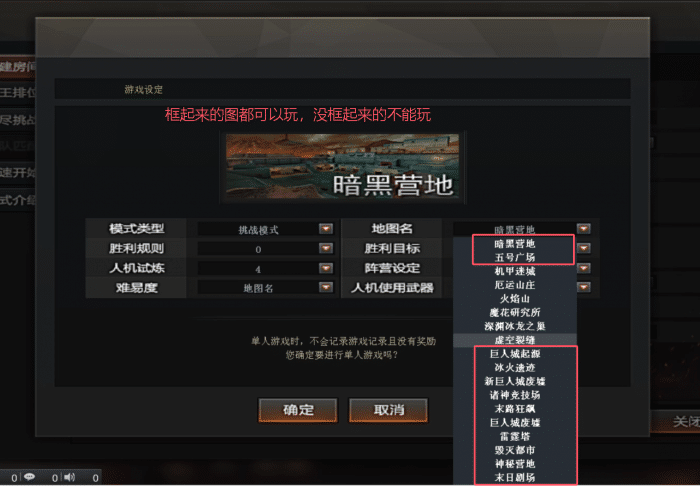Pick 巨人城起源 from the map list
Image resolution: width=700 pixels, height=500 pixels.
[x=515, y=354]
